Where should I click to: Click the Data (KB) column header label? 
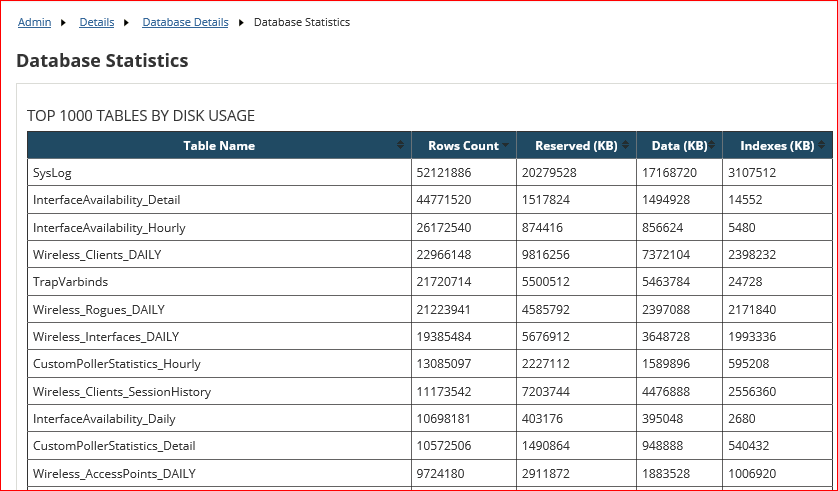click(x=679, y=145)
